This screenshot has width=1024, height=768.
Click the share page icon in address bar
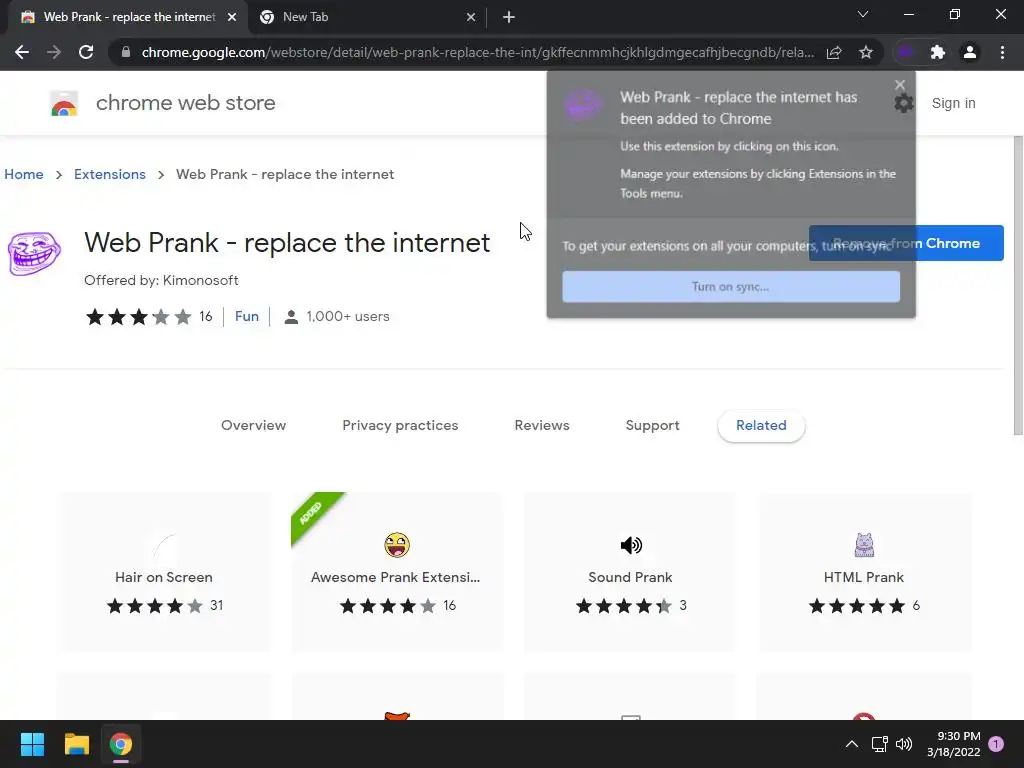834,52
